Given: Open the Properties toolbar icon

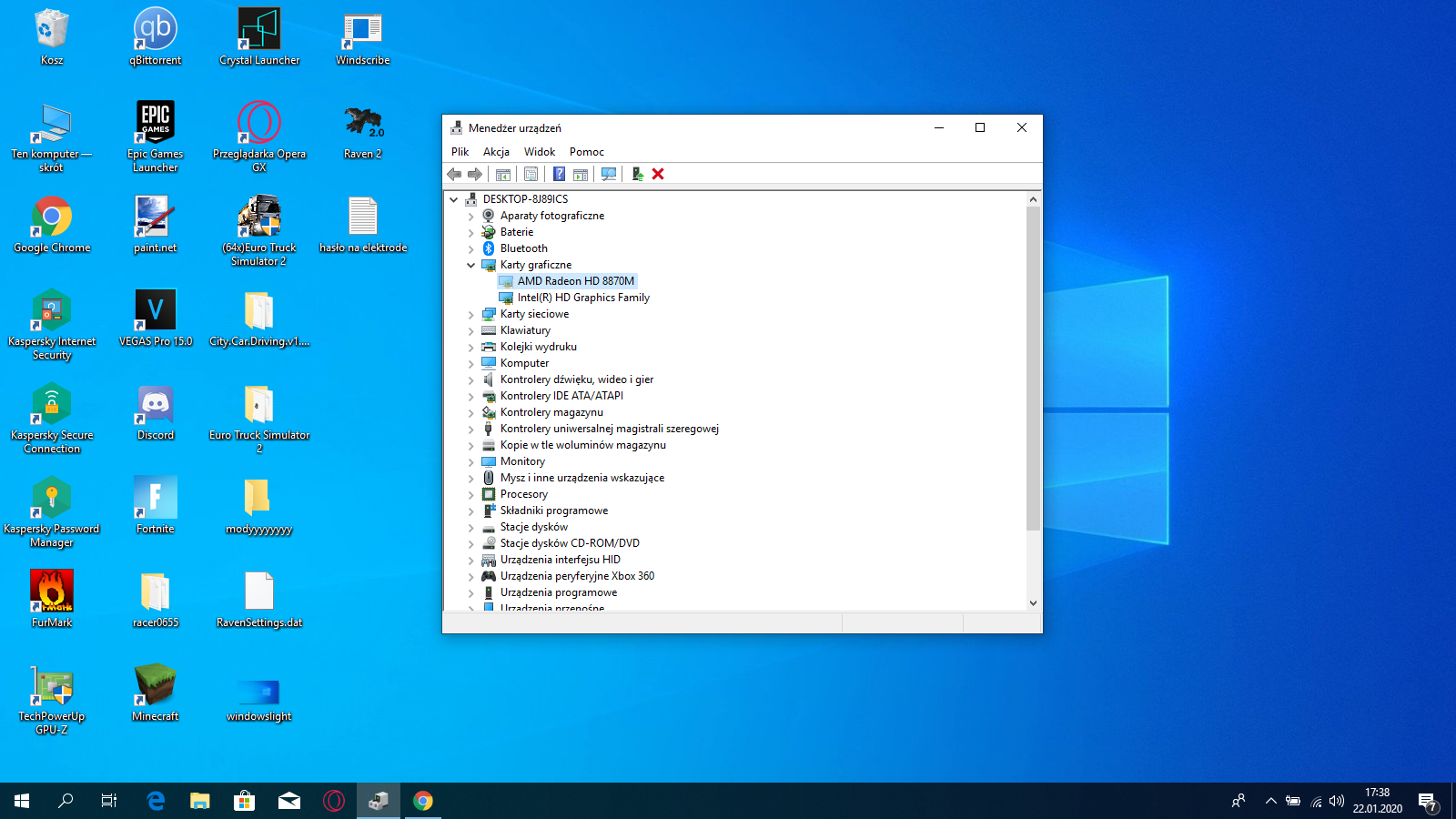Looking at the screenshot, I should coord(531,174).
